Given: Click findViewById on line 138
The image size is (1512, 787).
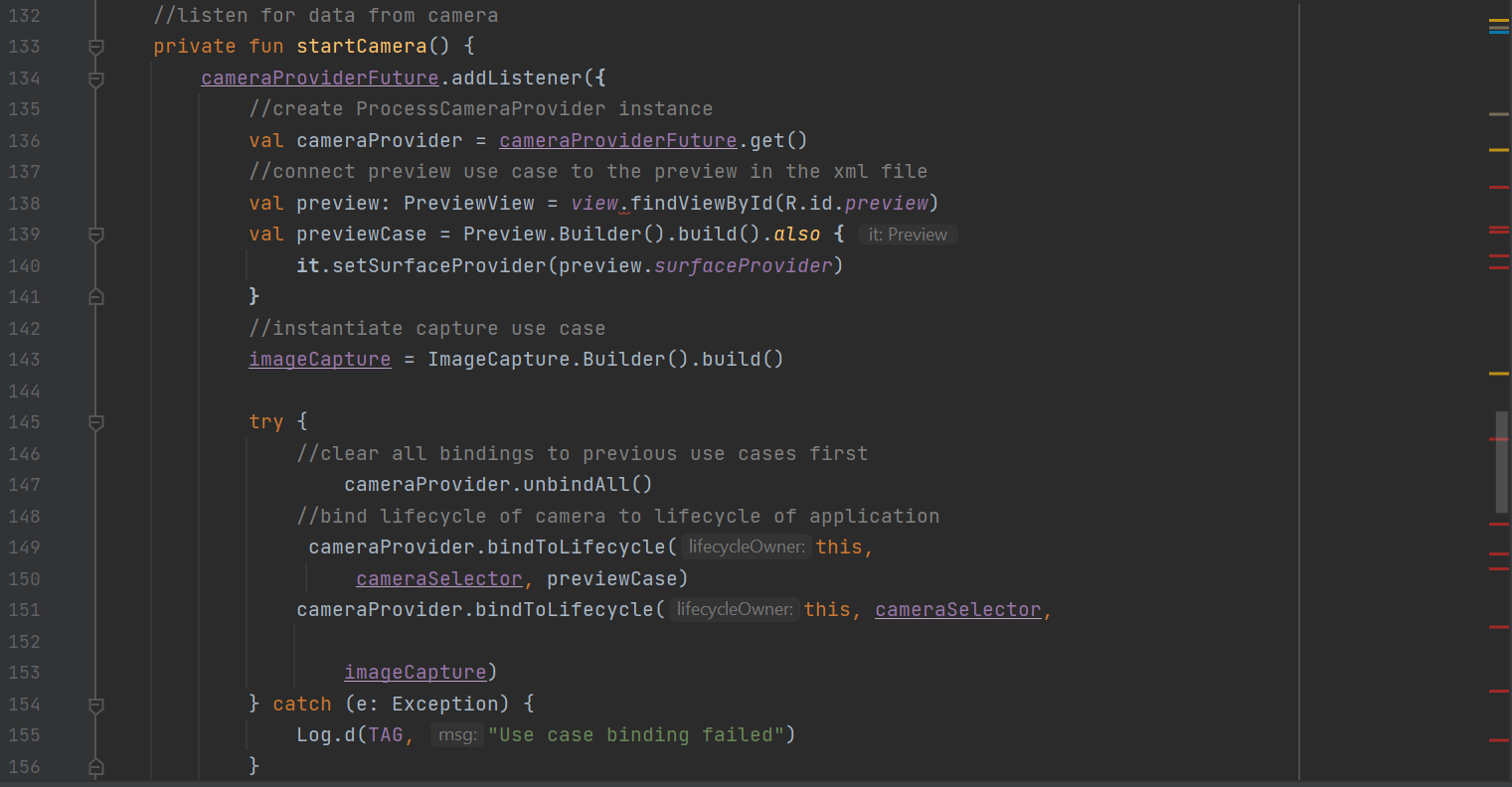Looking at the screenshot, I should pos(702,203).
